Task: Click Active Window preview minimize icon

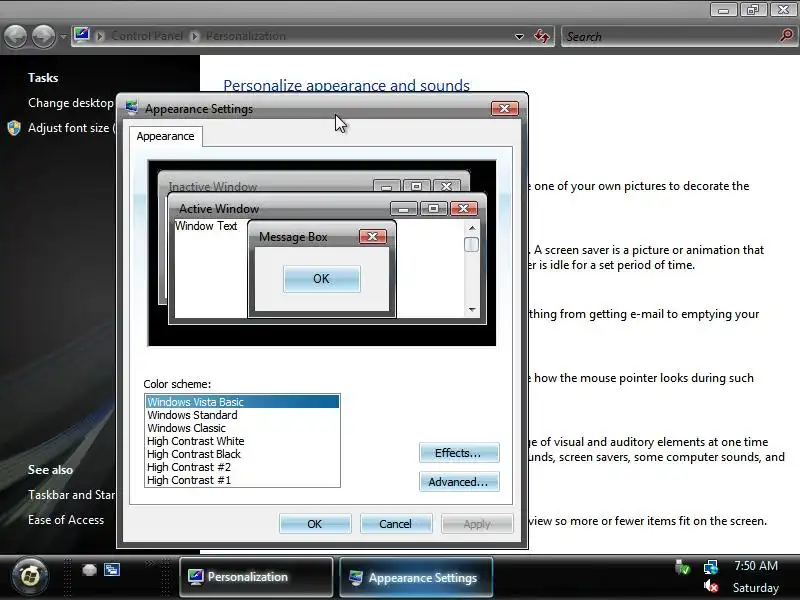Action: [x=404, y=208]
